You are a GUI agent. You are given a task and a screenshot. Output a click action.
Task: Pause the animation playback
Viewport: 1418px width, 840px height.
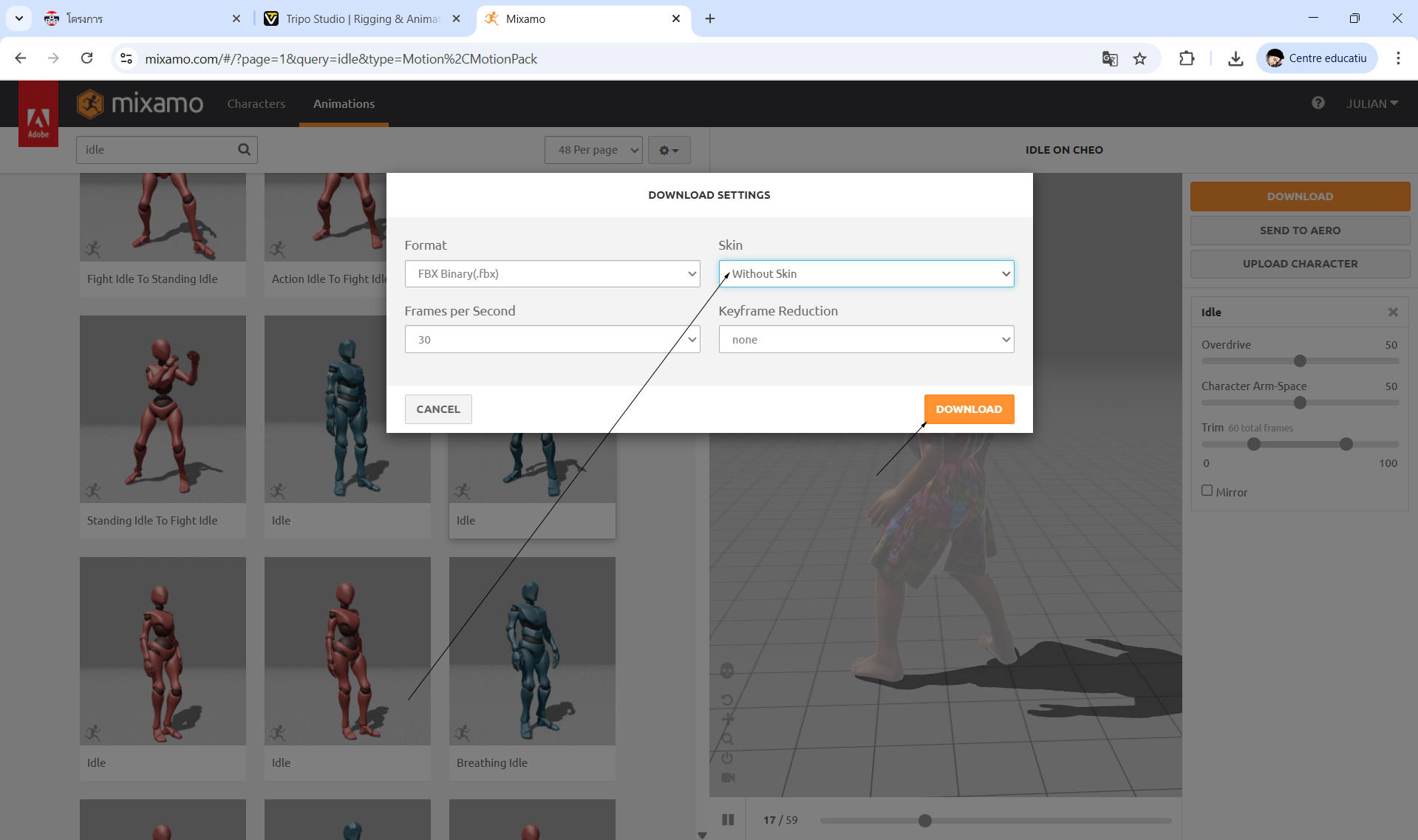(728, 819)
